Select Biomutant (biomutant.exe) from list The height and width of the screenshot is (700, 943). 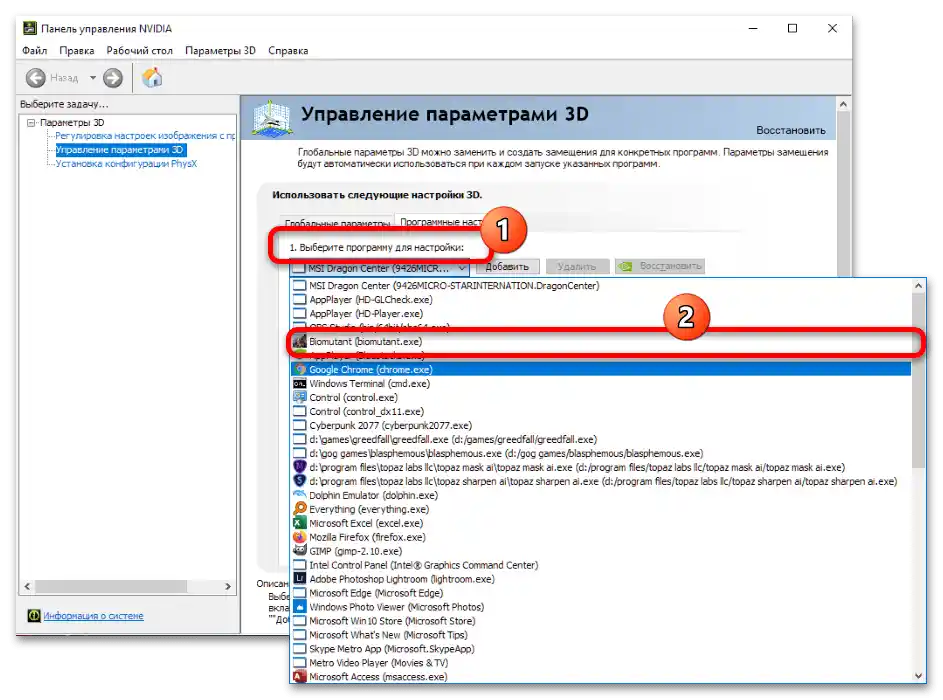coord(601,342)
